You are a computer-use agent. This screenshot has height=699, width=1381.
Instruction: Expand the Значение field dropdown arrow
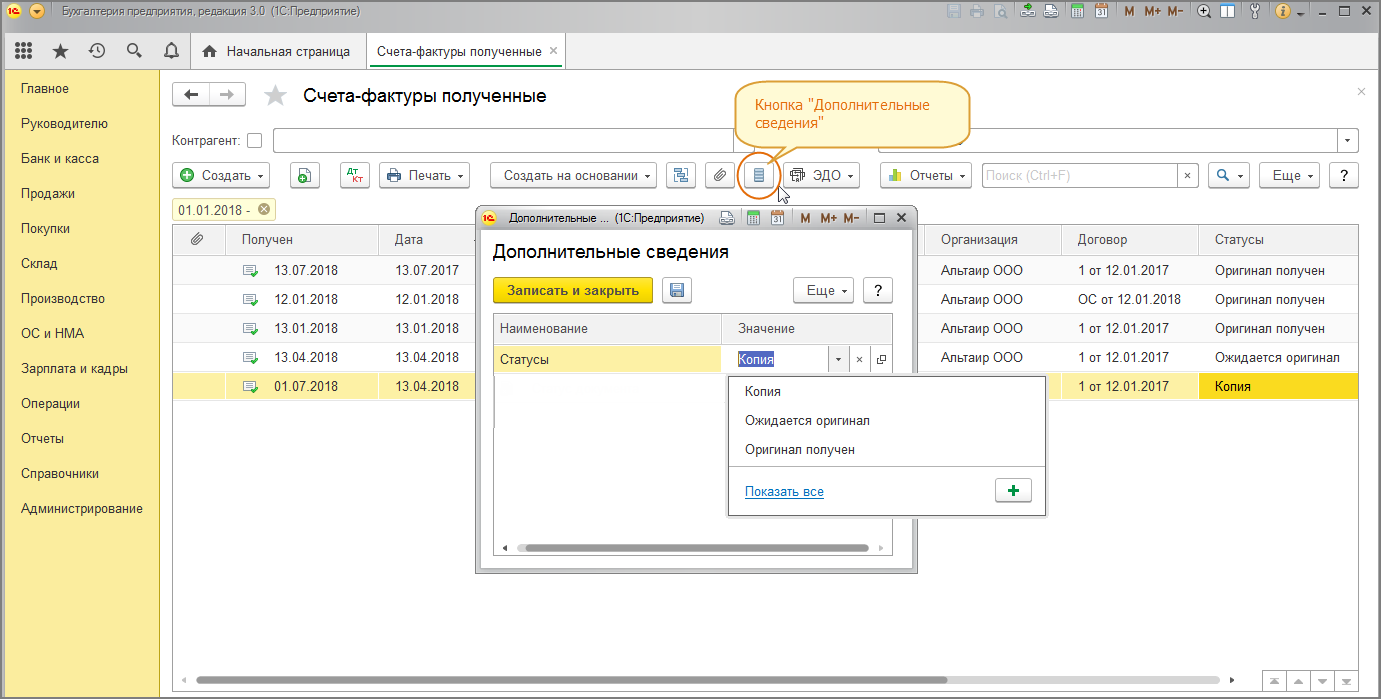pyautogui.click(x=838, y=359)
